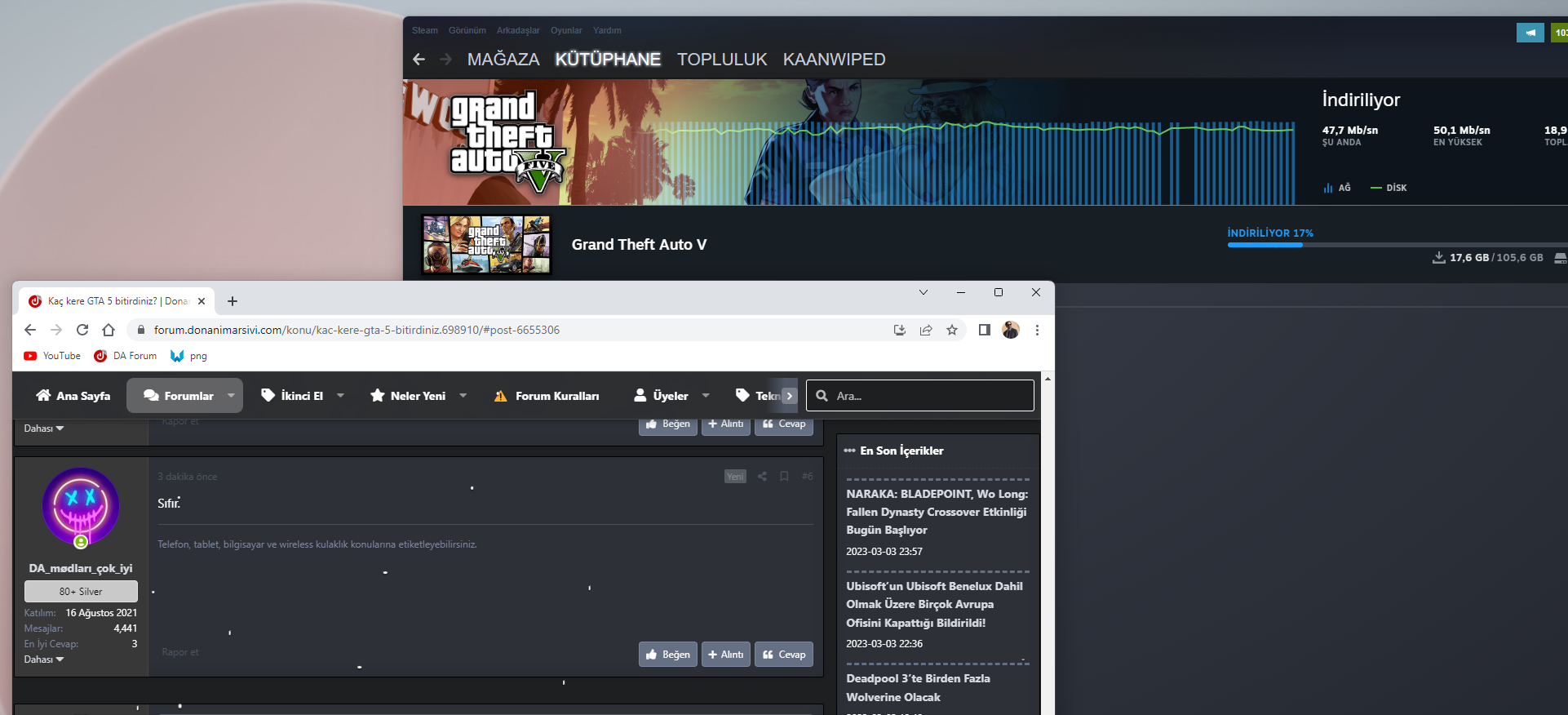The image size is (1568, 715).
Task: View site information via lock icon
Action: [x=141, y=330]
